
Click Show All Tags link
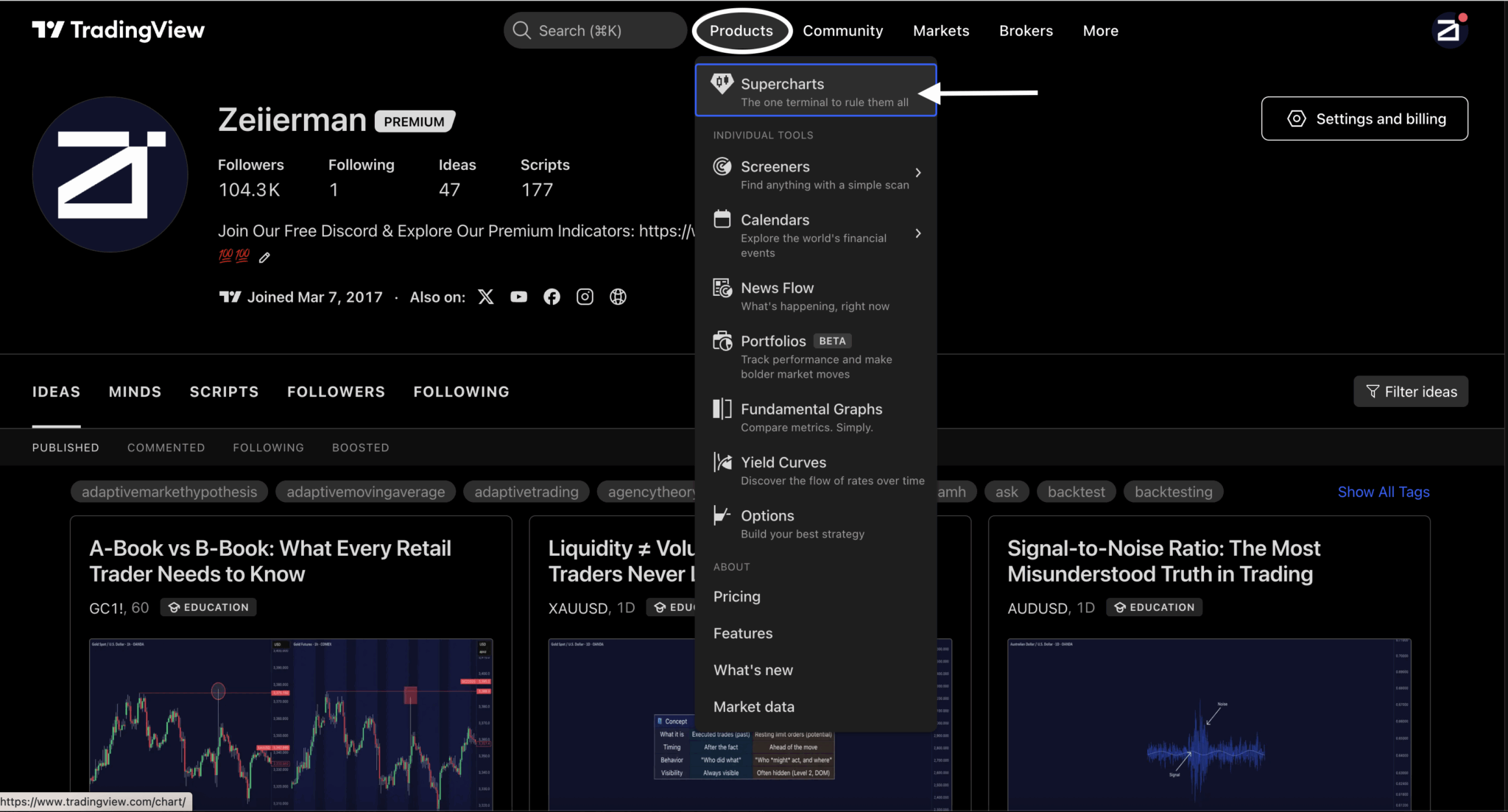1384,492
